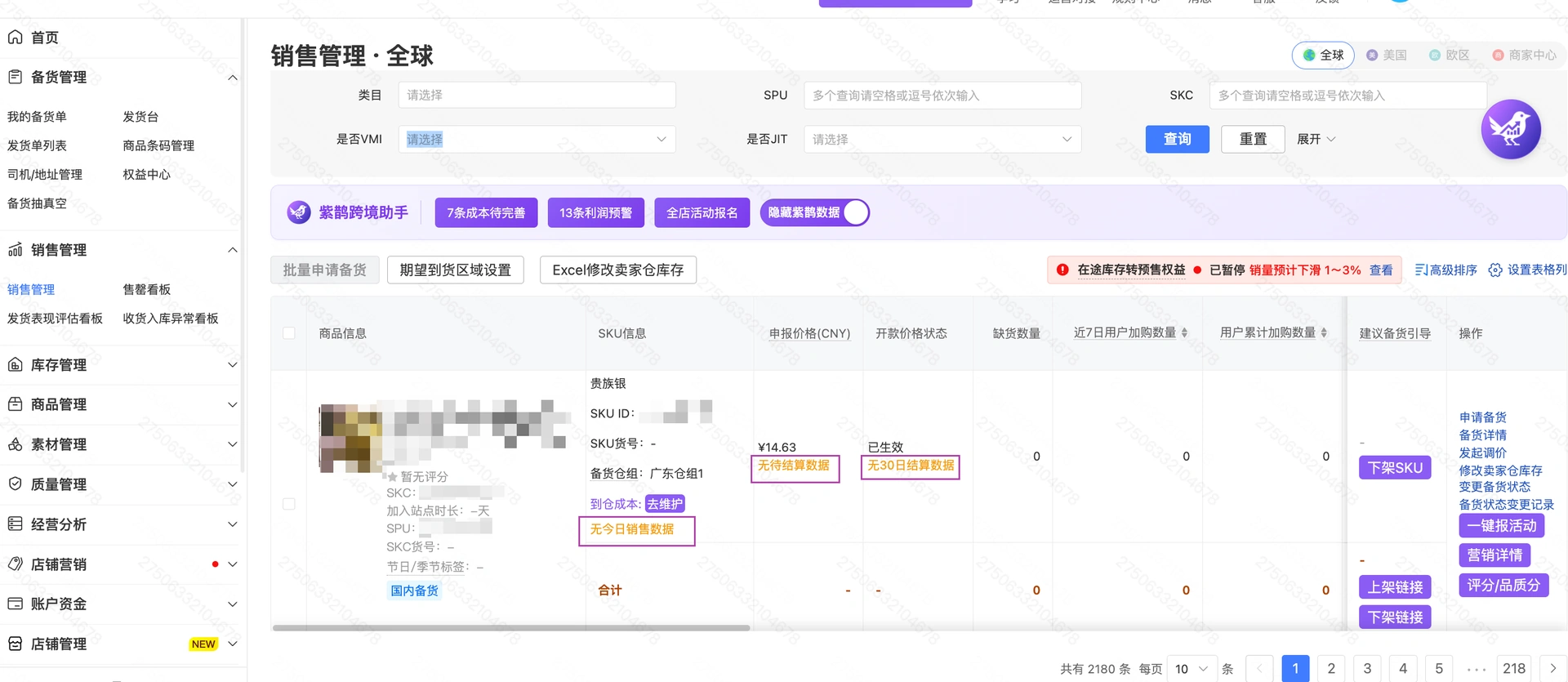Click the 库存管理 warehouse icon
The height and width of the screenshot is (682, 1568).
[x=15, y=364]
